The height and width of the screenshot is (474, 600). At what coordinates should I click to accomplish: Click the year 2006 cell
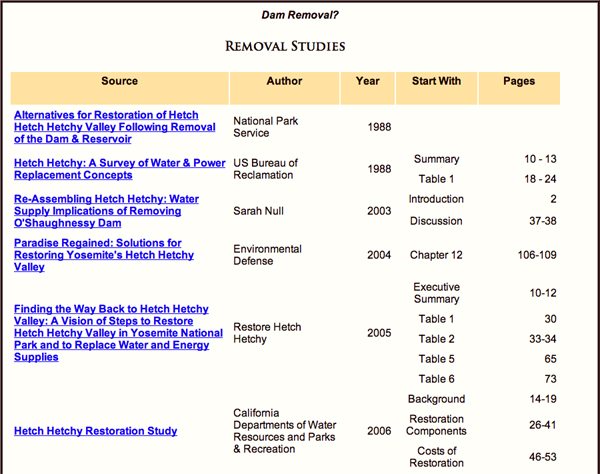379,431
